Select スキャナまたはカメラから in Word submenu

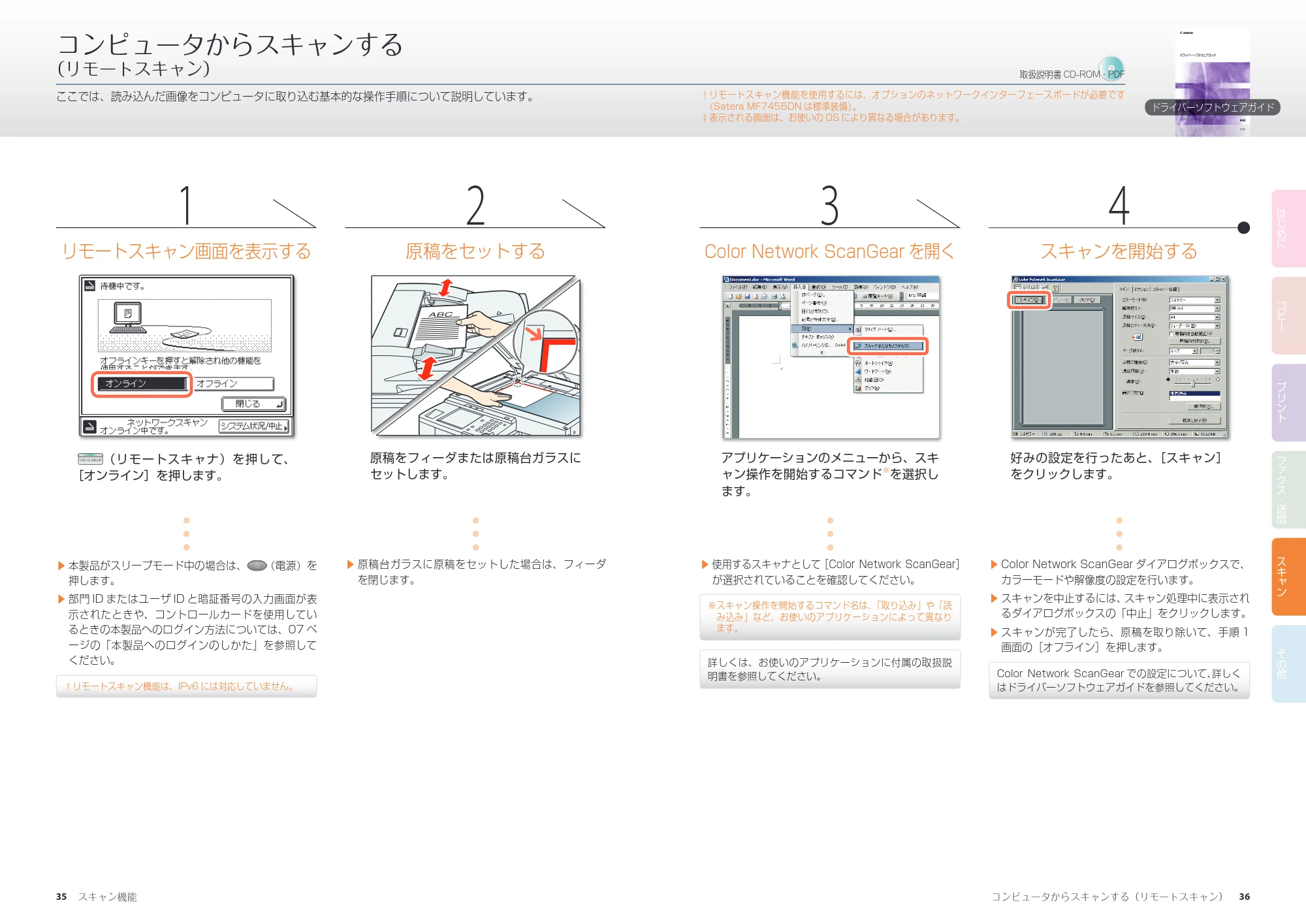(x=888, y=346)
